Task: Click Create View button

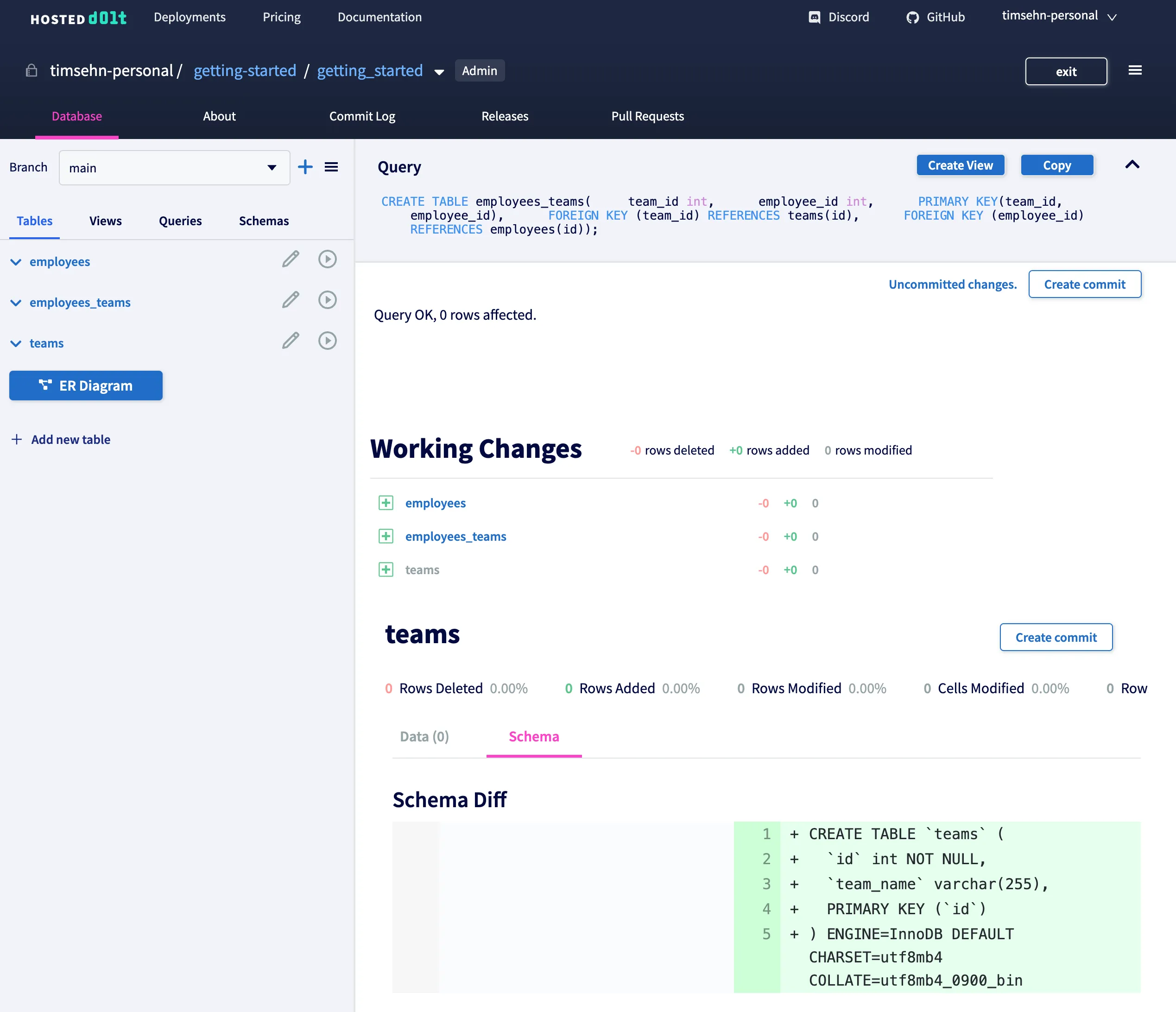Action: (x=961, y=165)
